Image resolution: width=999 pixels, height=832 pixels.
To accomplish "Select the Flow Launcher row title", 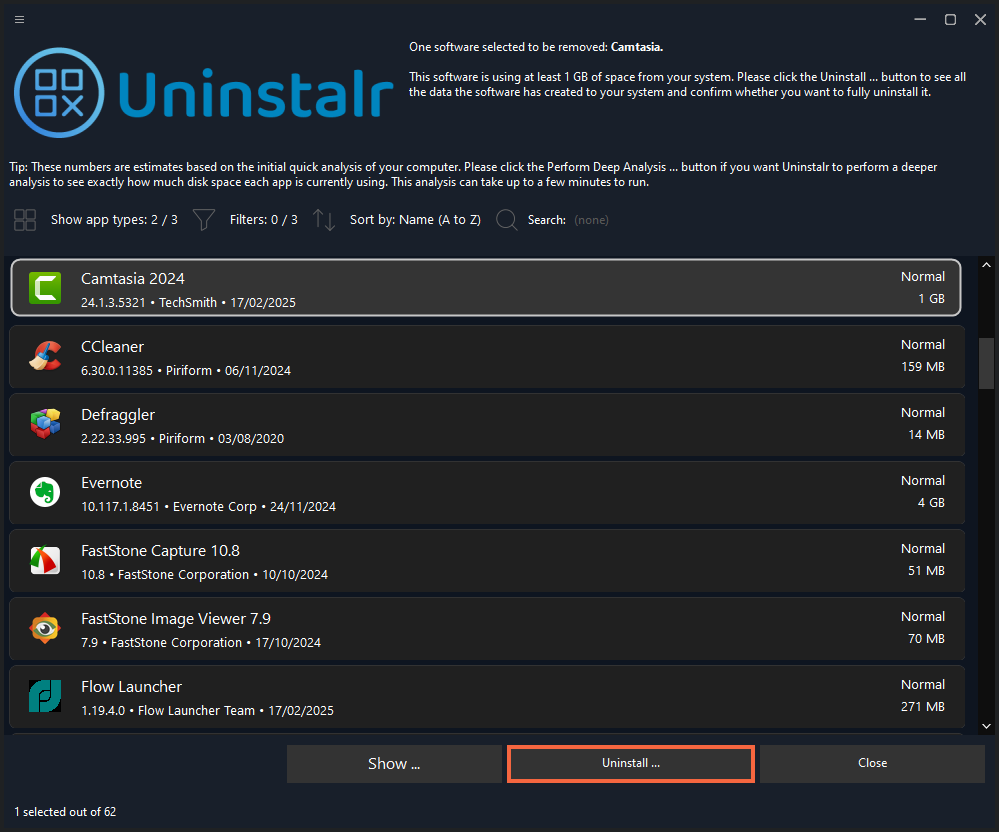I will pyautogui.click(x=131, y=687).
